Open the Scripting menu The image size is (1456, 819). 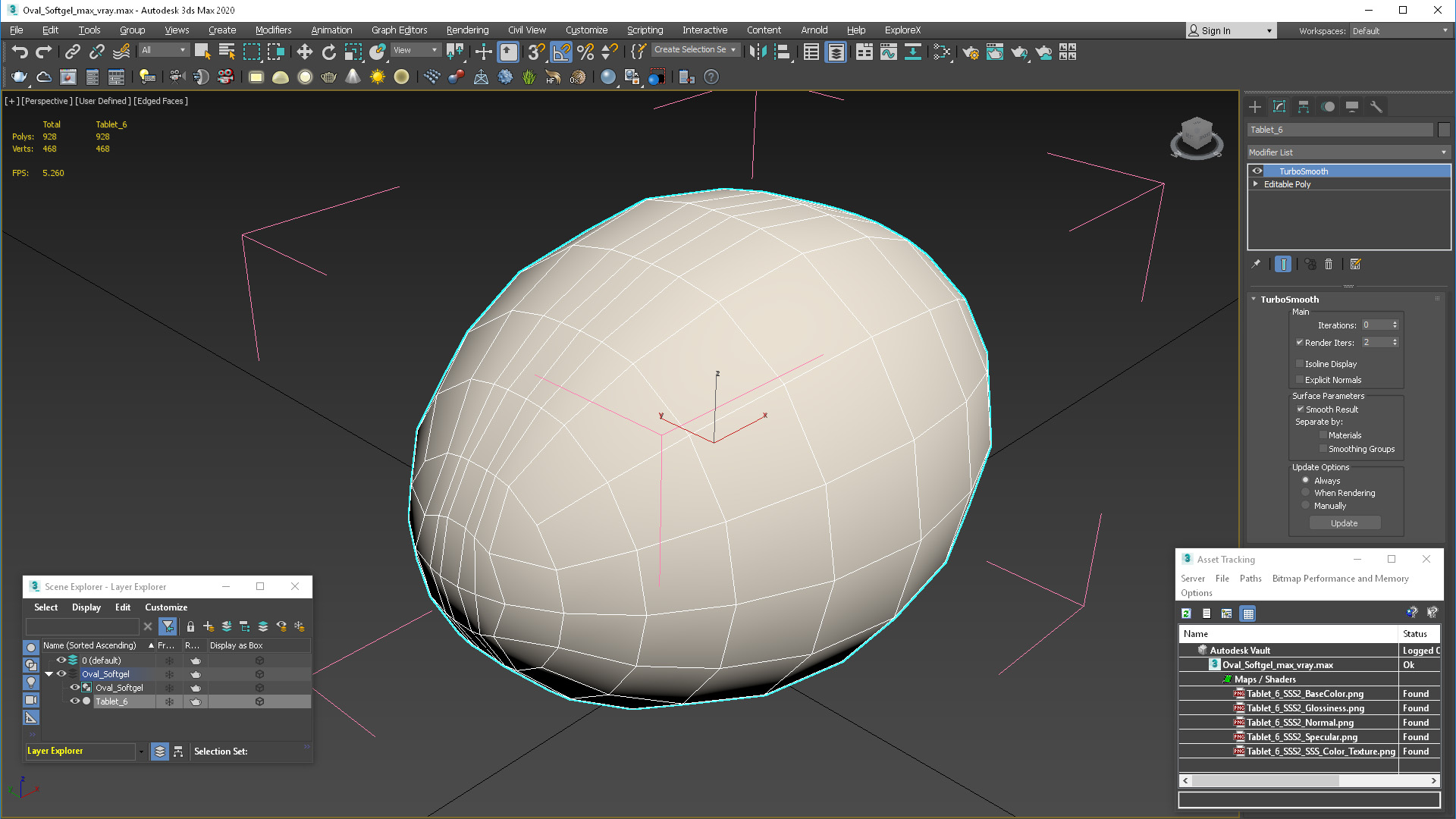[x=645, y=30]
